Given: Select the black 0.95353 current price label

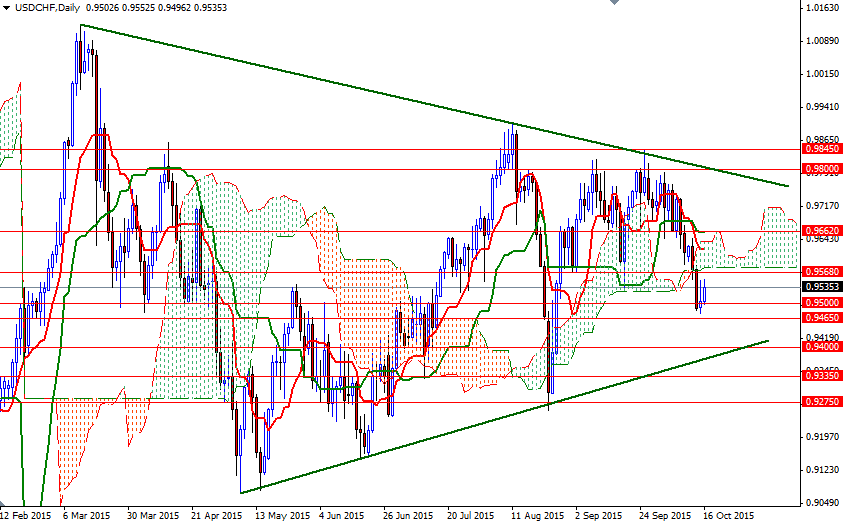Looking at the screenshot, I should click(x=821, y=286).
